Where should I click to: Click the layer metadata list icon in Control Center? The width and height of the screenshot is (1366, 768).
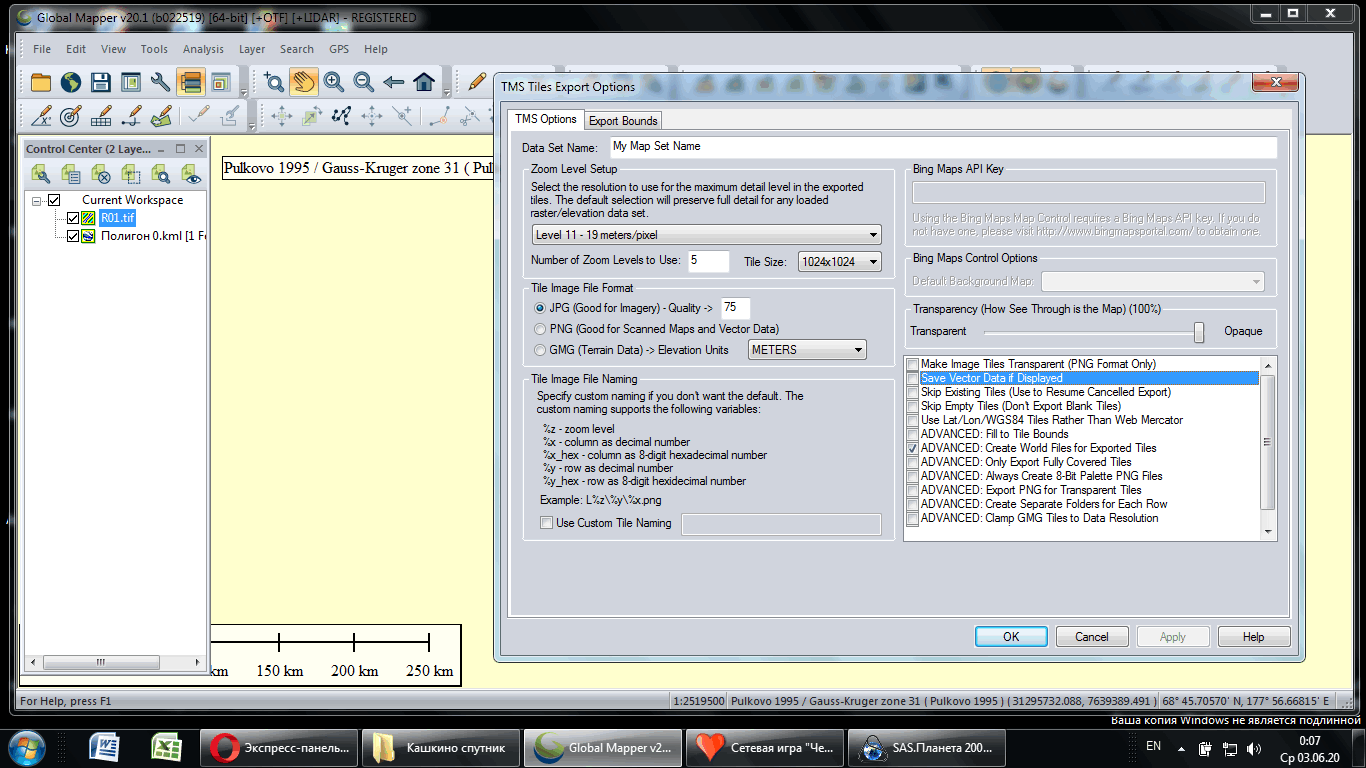tap(71, 174)
